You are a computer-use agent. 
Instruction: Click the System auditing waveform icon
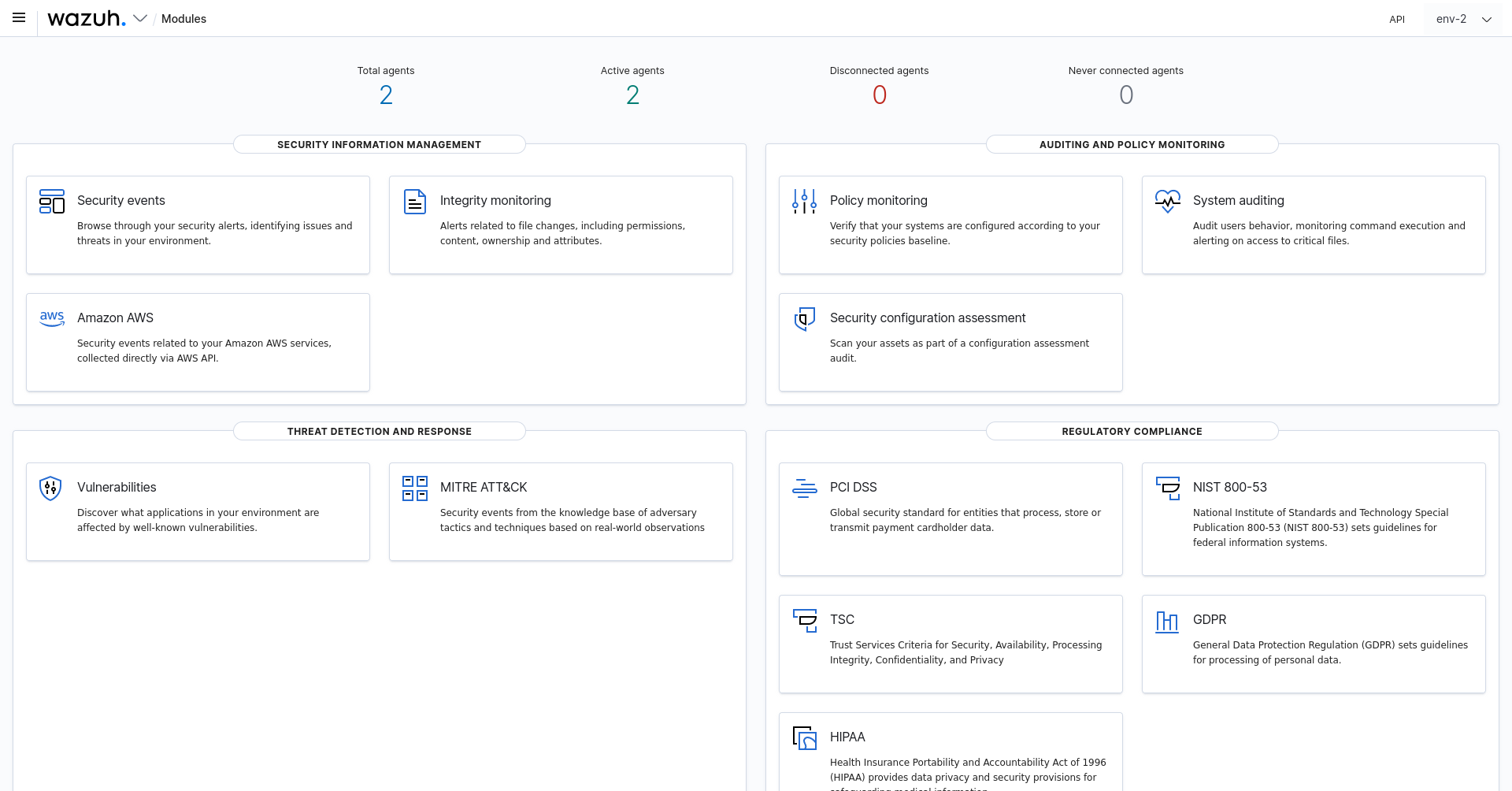coord(1168,202)
